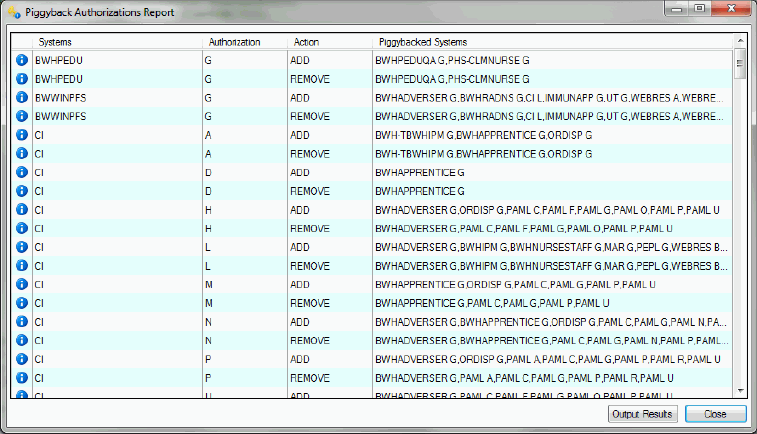Select the BWWINFFS ADD row piggybacked systems text
The width and height of the screenshot is (757, 434).
coord(550,98)
